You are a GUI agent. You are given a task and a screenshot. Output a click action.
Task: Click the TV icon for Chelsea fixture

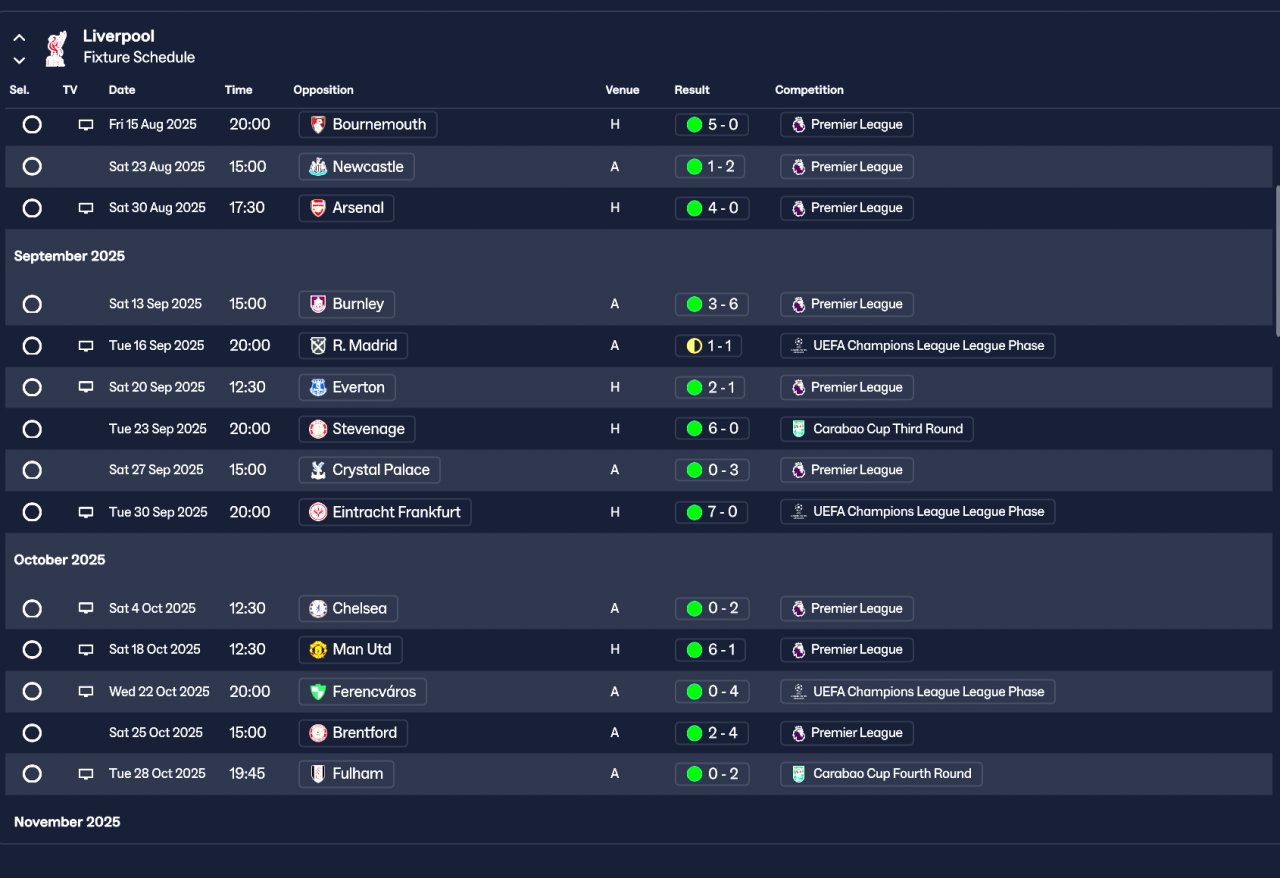pyautogui.click(x=86, y=609)
